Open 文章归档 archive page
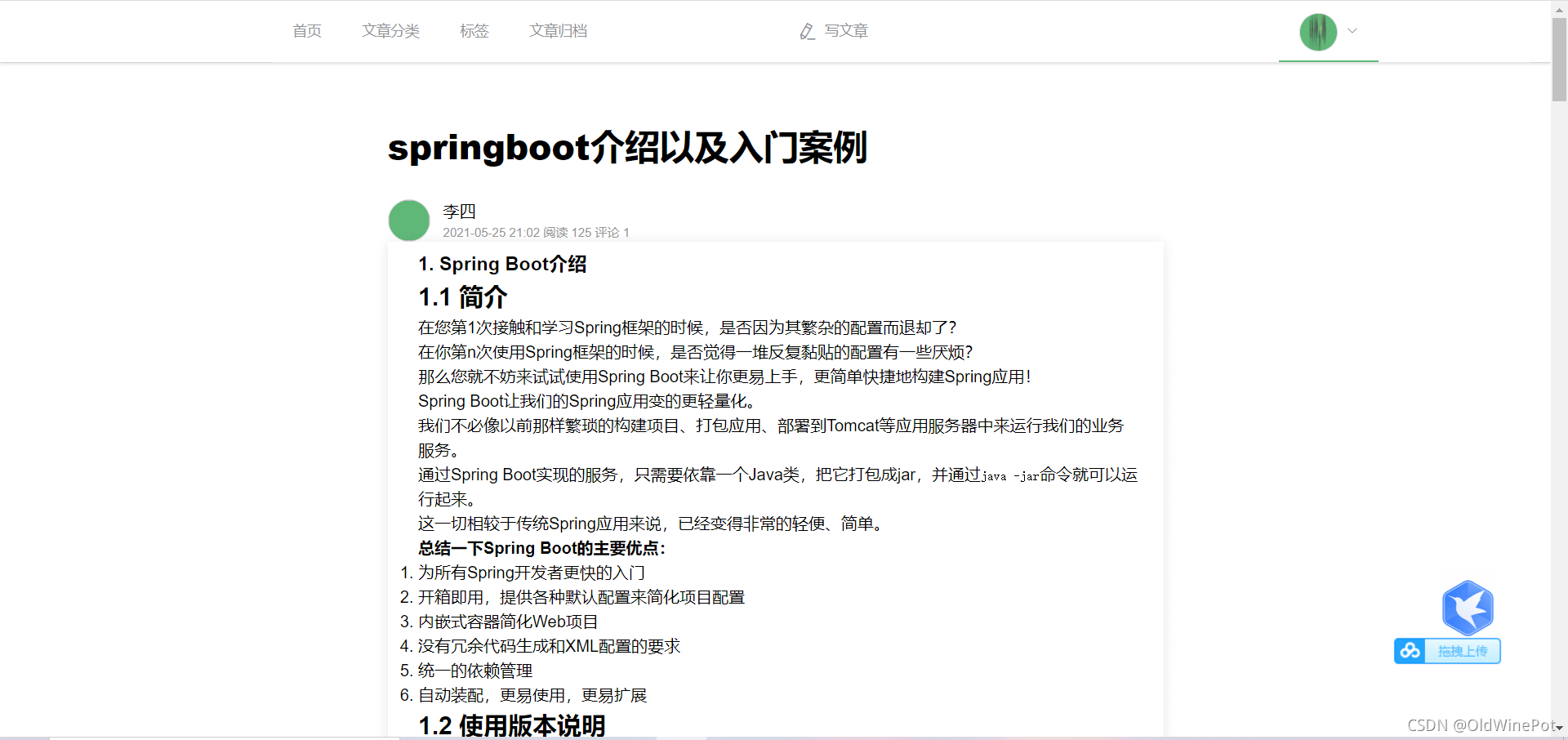Viewport: 1568px width, 740px height. pos(558,31)
